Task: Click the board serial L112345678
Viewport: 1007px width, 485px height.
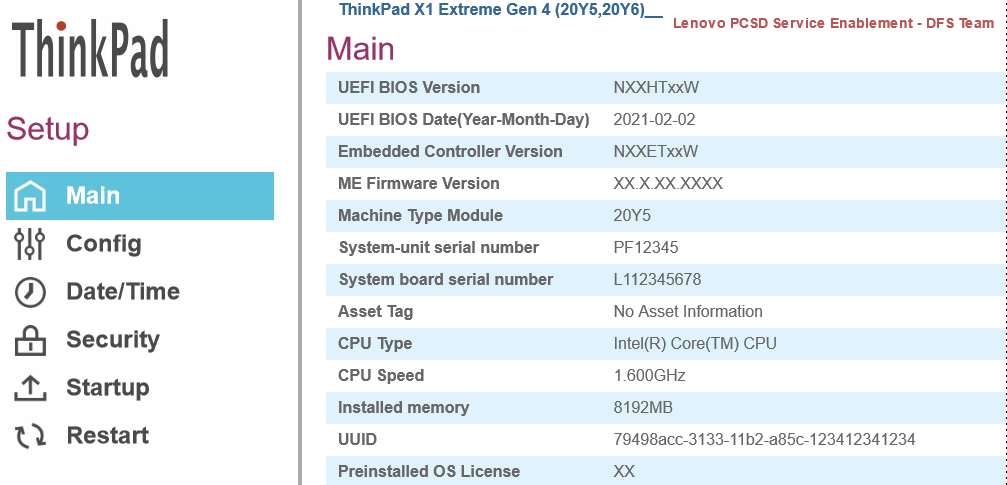Action: [657, 279]
